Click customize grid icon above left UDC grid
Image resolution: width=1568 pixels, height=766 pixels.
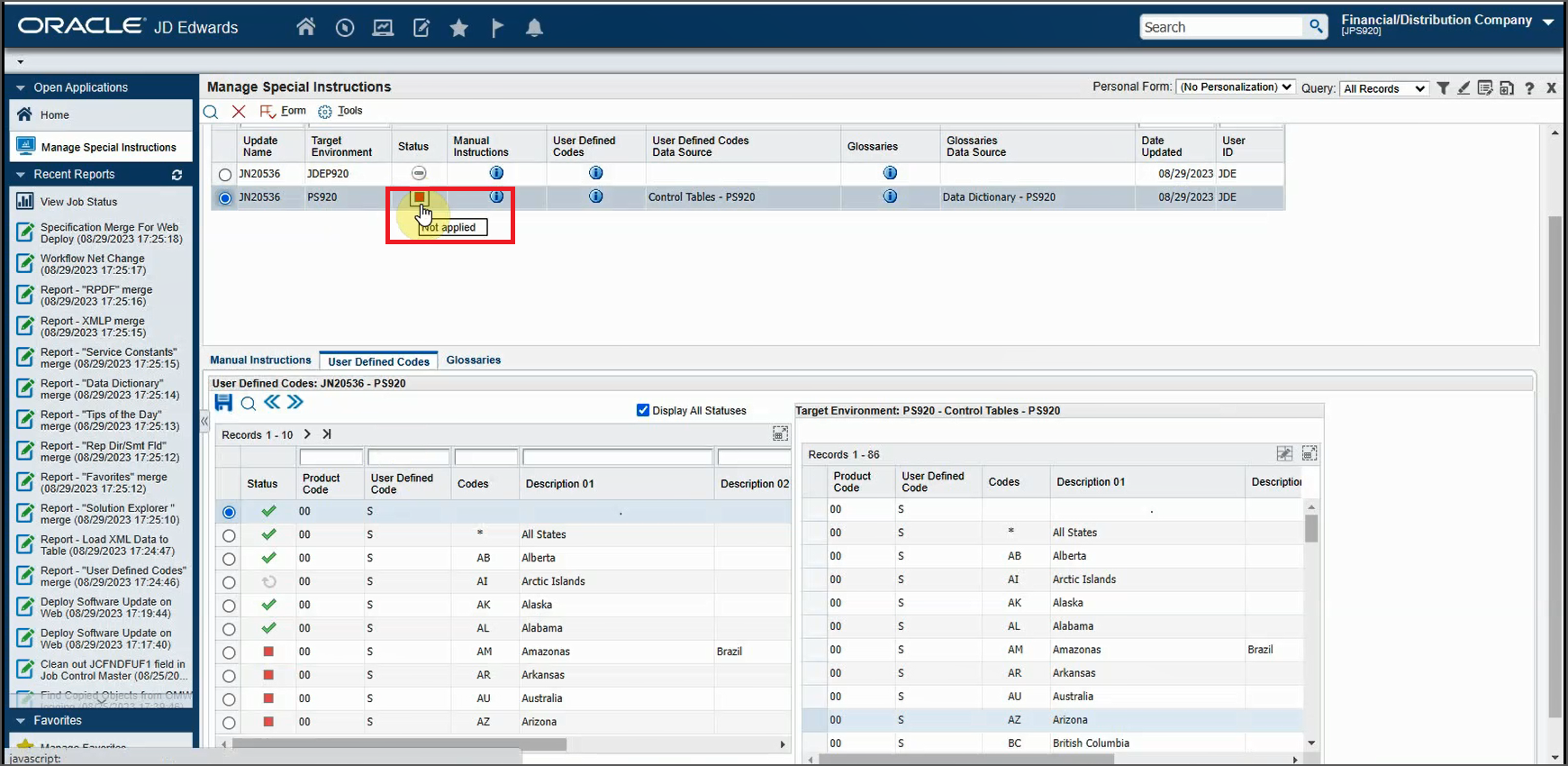[x=780, y=434]
